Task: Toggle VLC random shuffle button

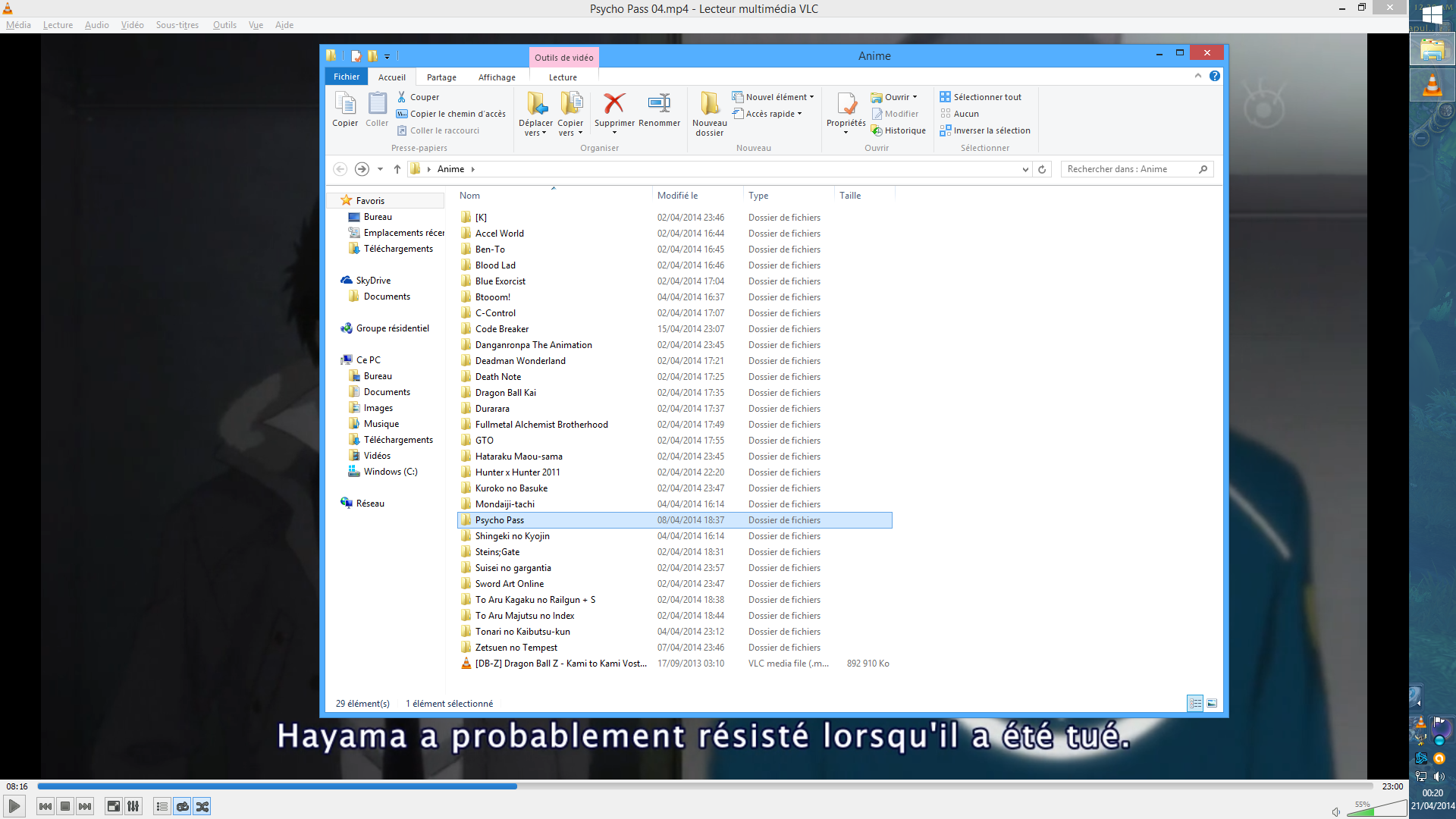Action: (x=202, y=806)
